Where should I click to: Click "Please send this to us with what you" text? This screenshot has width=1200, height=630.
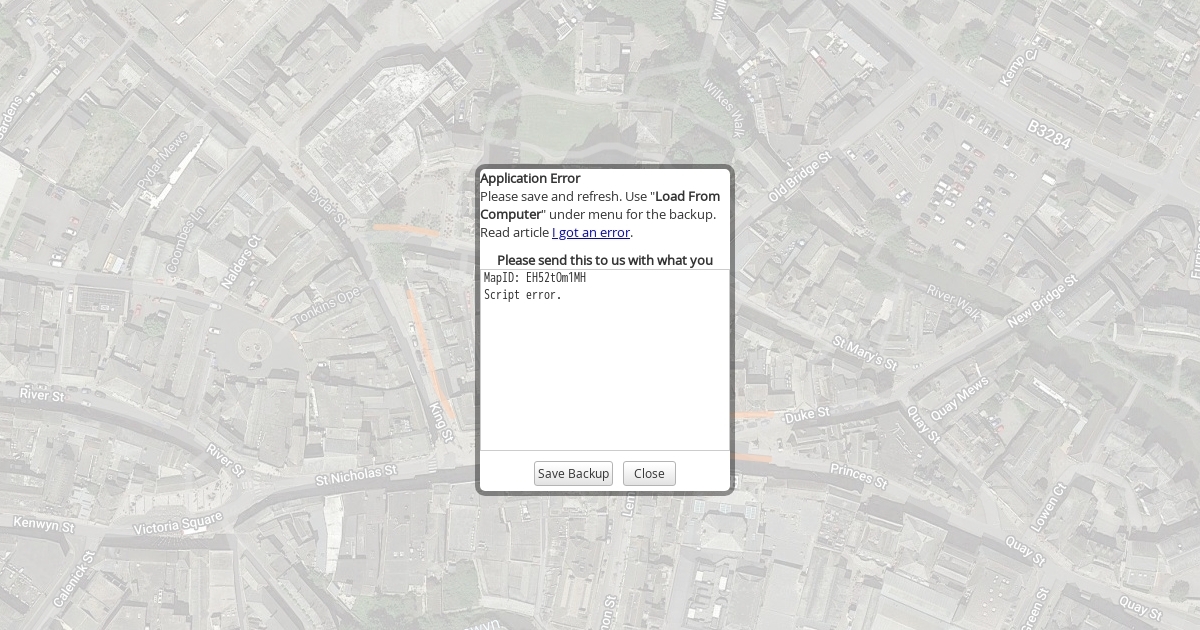click(x=605, y=260)
